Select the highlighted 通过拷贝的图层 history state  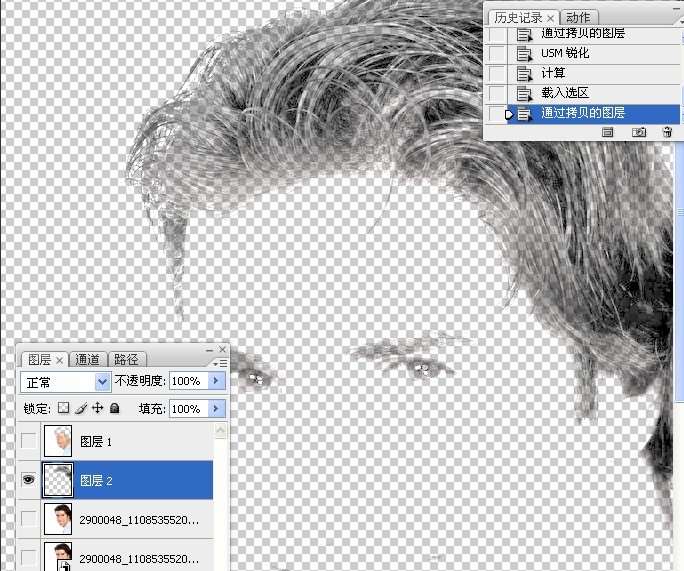point(583,113)
